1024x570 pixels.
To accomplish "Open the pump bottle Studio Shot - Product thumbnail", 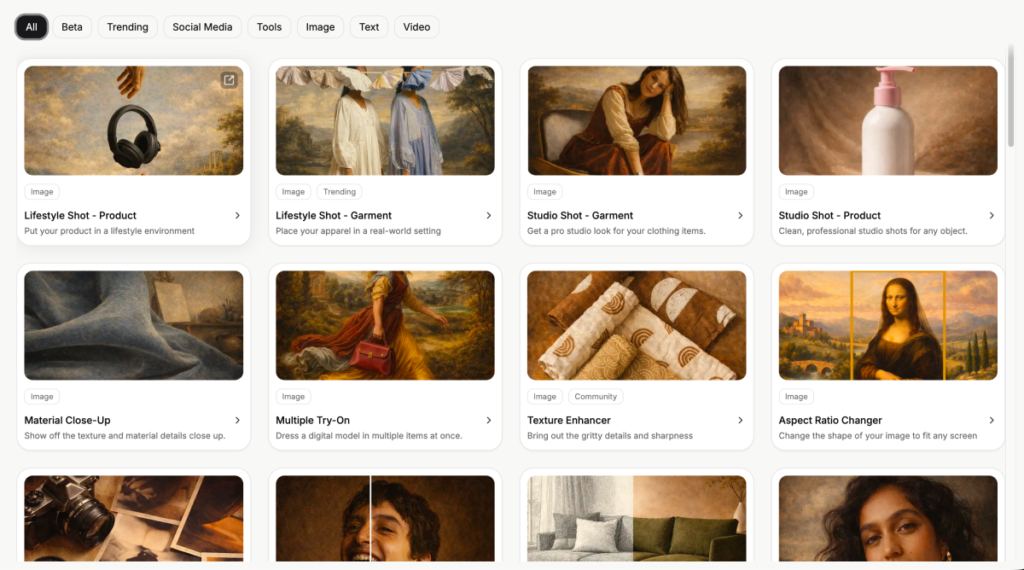I will click(x=888, y=120).
